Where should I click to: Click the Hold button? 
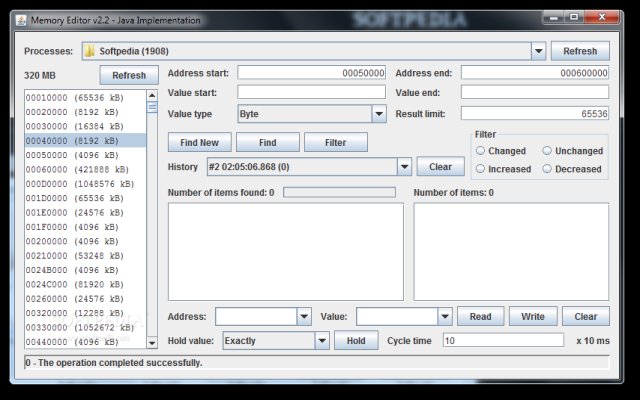356,340
